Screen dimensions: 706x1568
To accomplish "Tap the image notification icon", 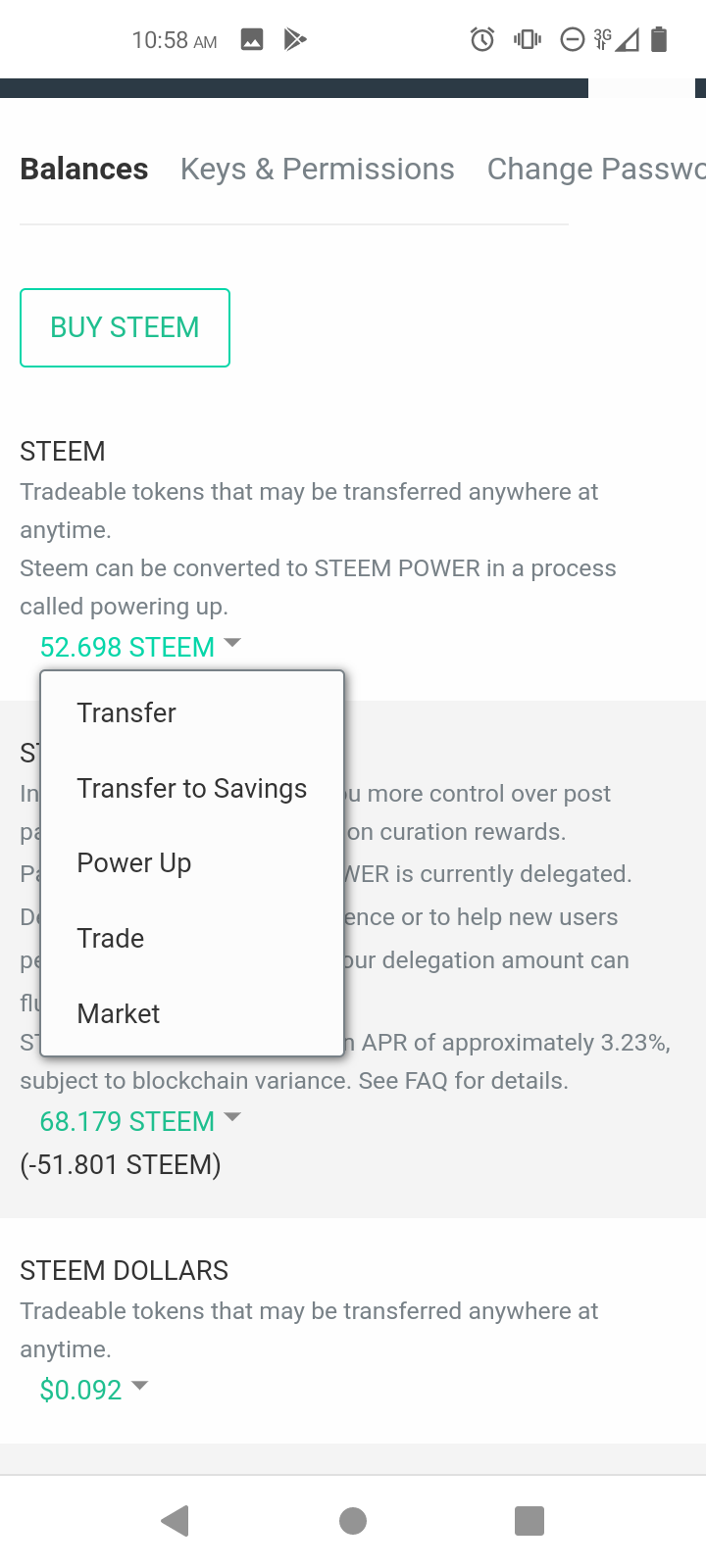I will (252, 40).
